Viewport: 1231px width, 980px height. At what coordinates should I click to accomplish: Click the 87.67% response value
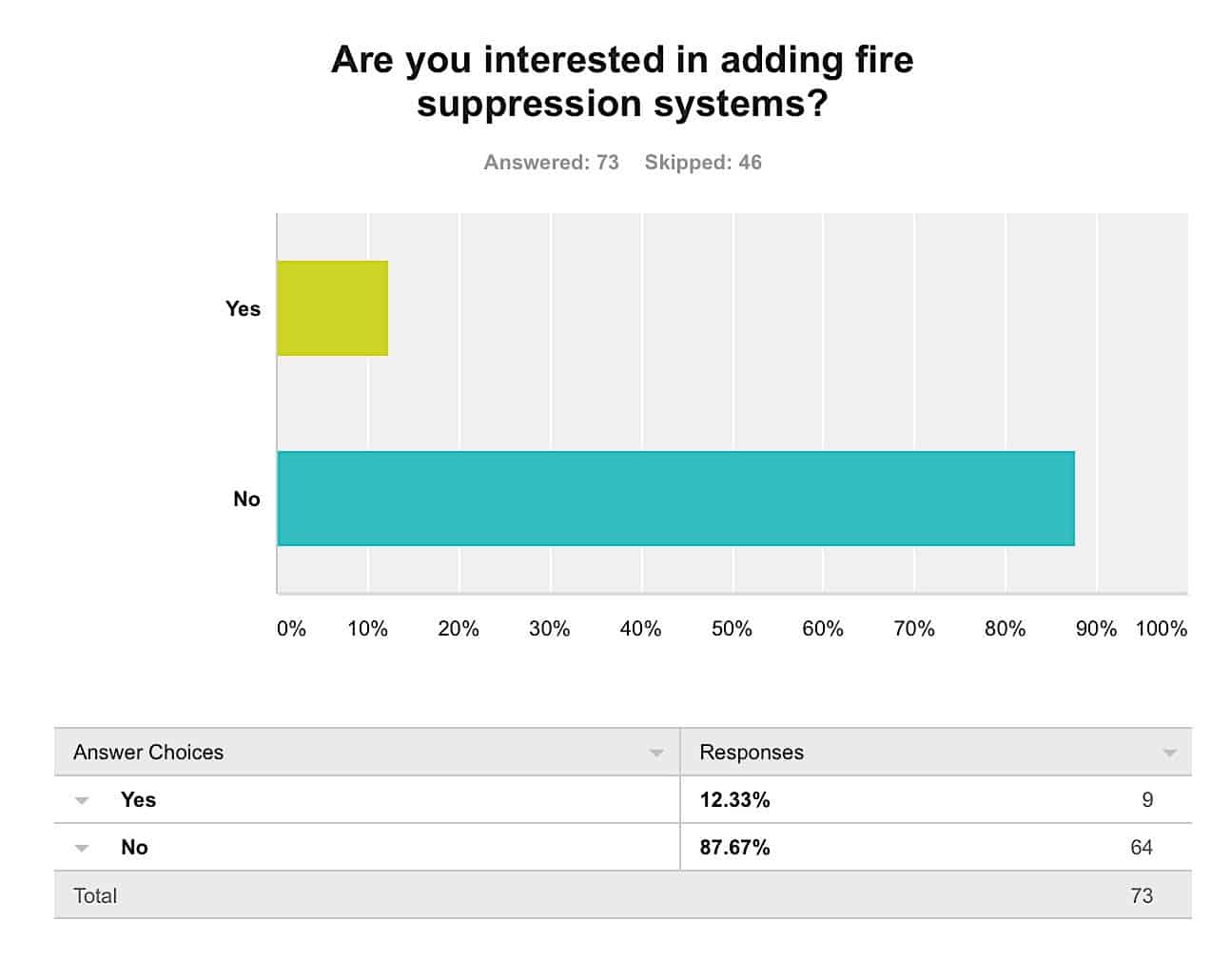pyautogui.click(x=734, y=848)
